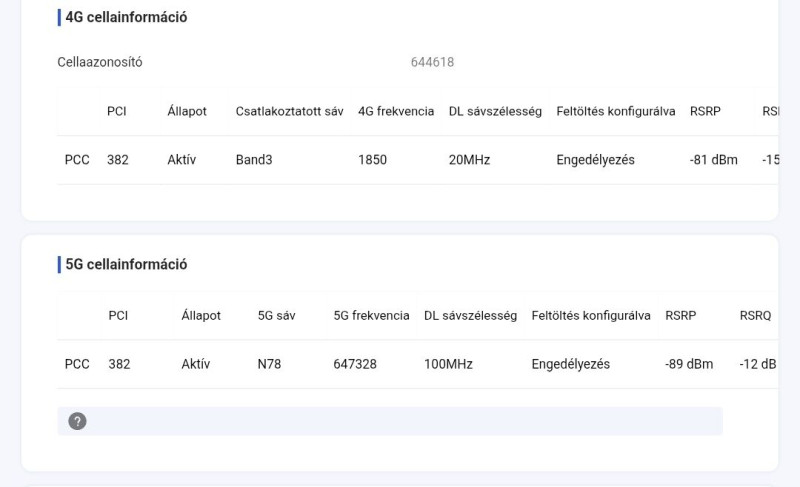Select the cell ID value 644618
Image resolution: width=800 pixels, height=487 pixels.
point(432,62)
